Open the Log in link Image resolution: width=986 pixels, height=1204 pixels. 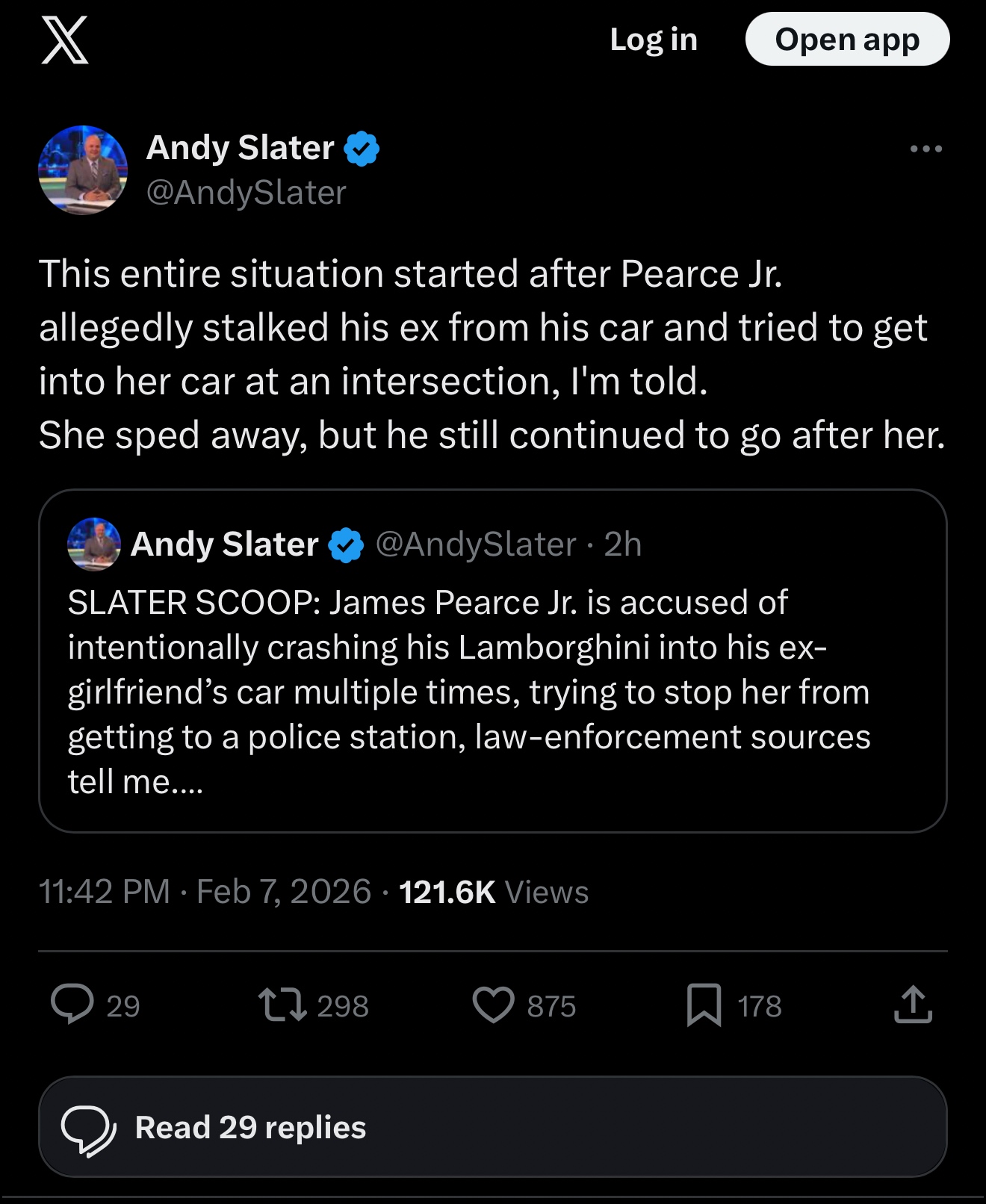click(654, 40)
